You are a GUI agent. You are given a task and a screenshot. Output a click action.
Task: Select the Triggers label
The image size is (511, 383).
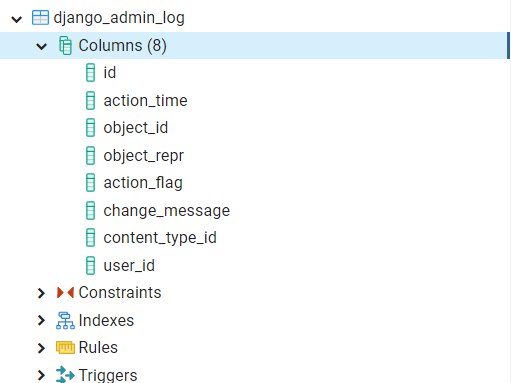point(108,375)
